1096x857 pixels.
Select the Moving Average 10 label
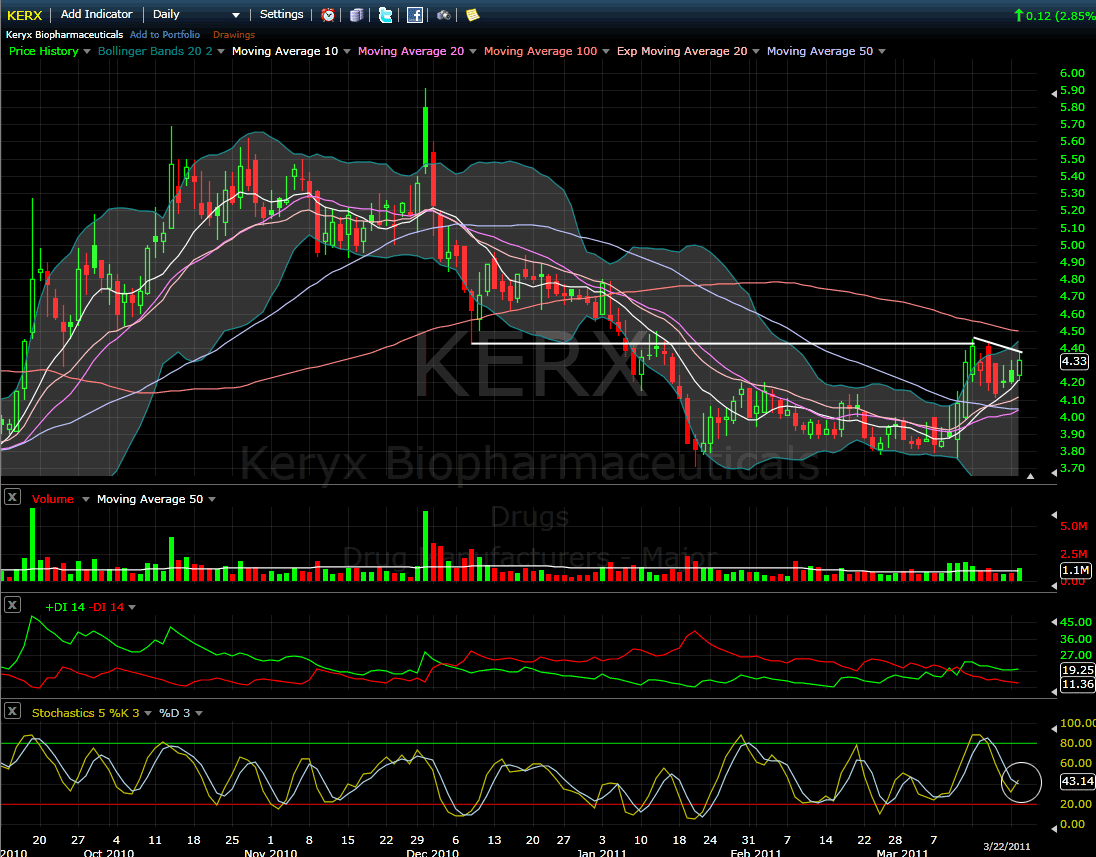[x=285, y=51]
